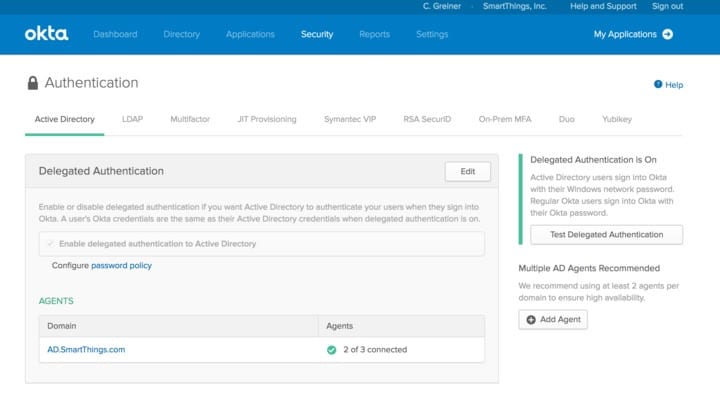This screenshot has width=720, height=403.
Task: Open the Directory menu
Action: (181, 34)
